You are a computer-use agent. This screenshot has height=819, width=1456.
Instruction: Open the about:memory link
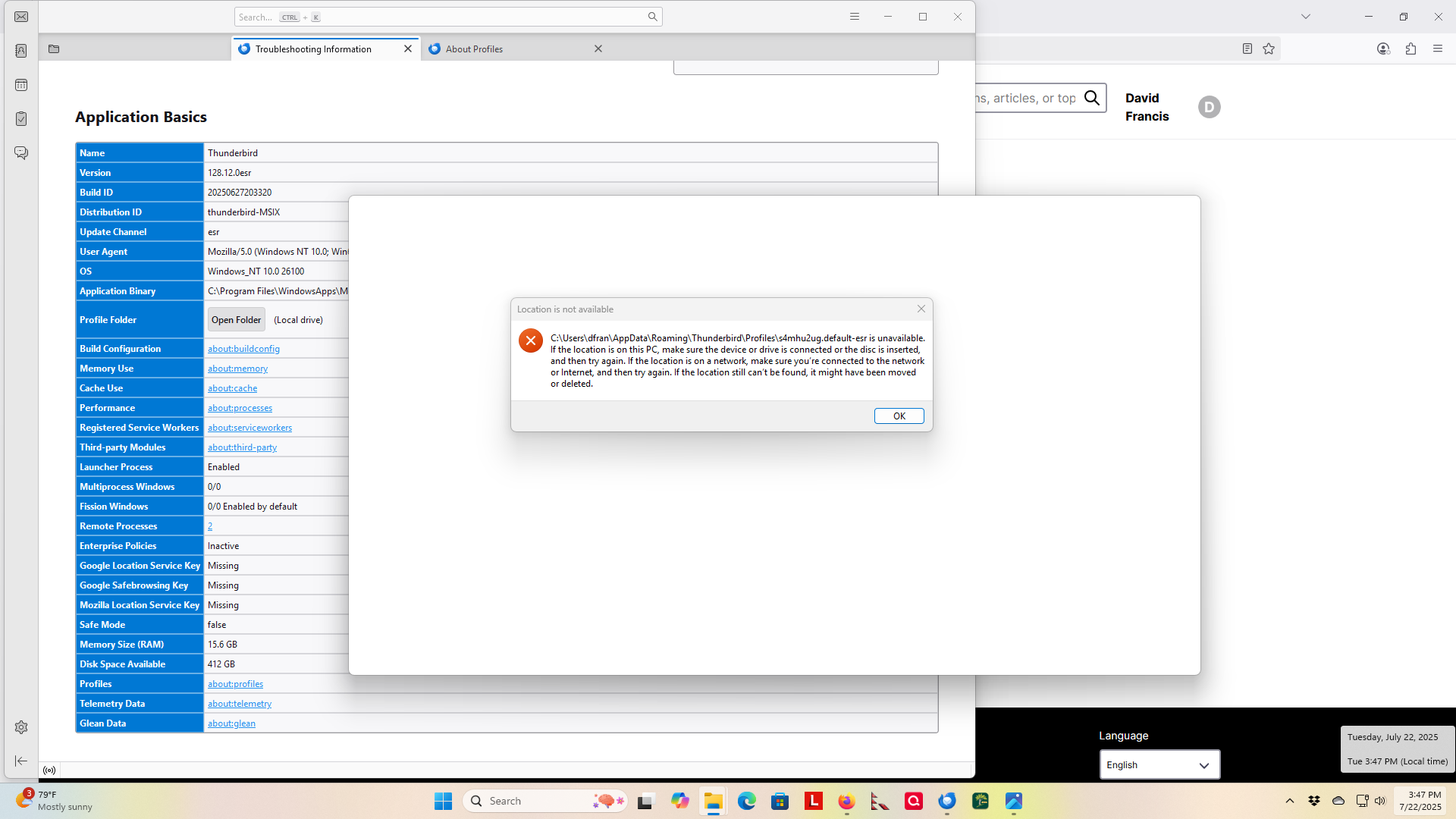(237, 369)
